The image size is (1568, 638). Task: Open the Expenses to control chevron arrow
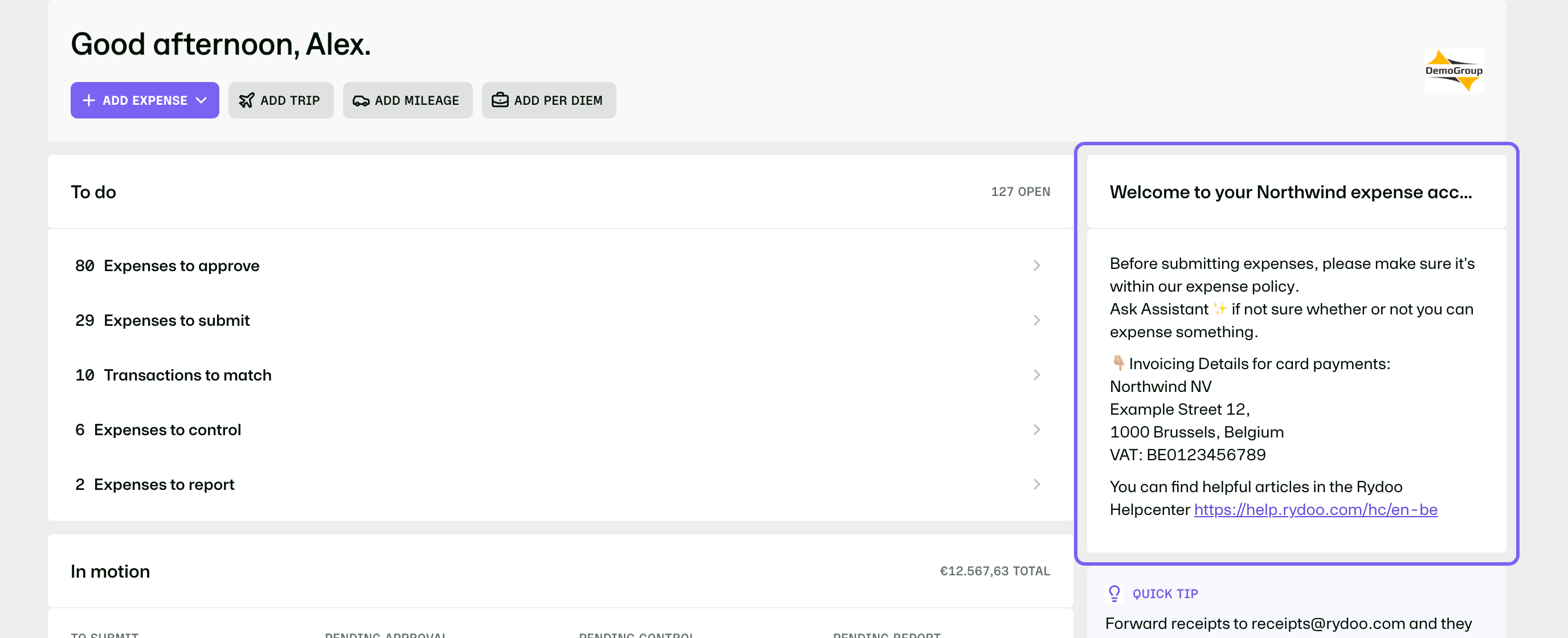(x=1036, y=430)
